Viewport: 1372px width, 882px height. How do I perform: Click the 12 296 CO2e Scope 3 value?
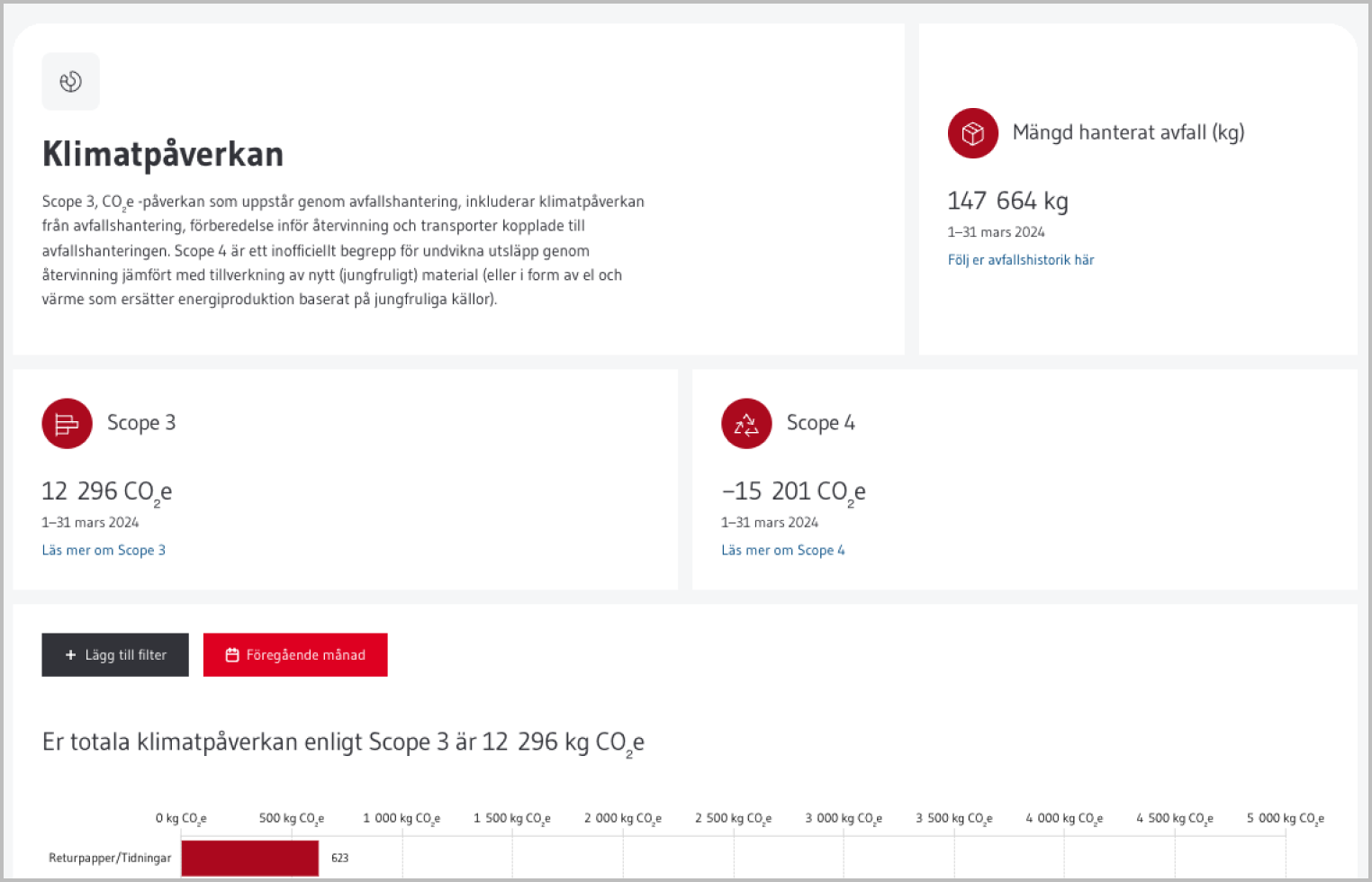[106, 491]
